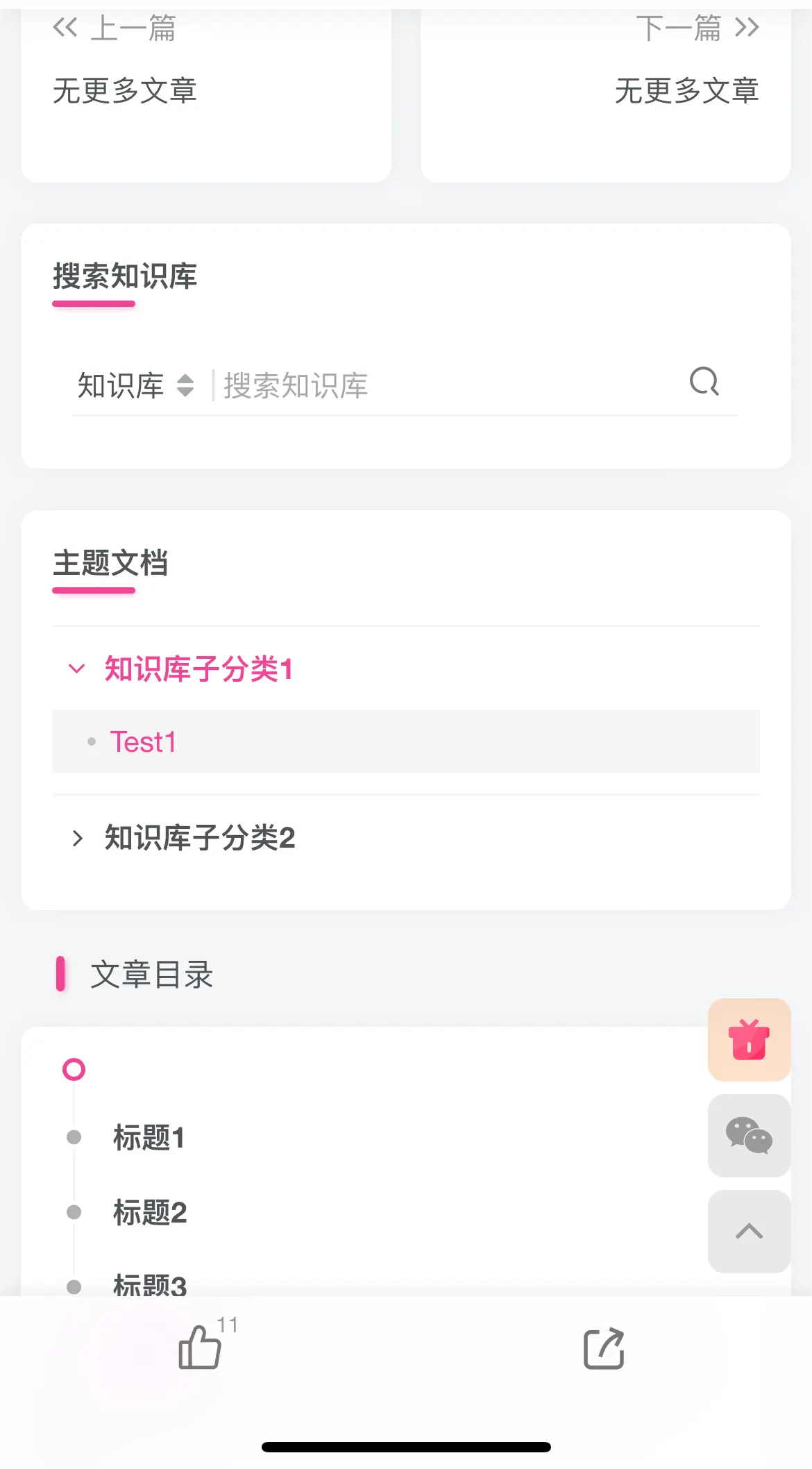The height and width of the screenshot is (1469, 812).
Task: Tap the back-to-top arrow button
Action: tap(749, 1231)
